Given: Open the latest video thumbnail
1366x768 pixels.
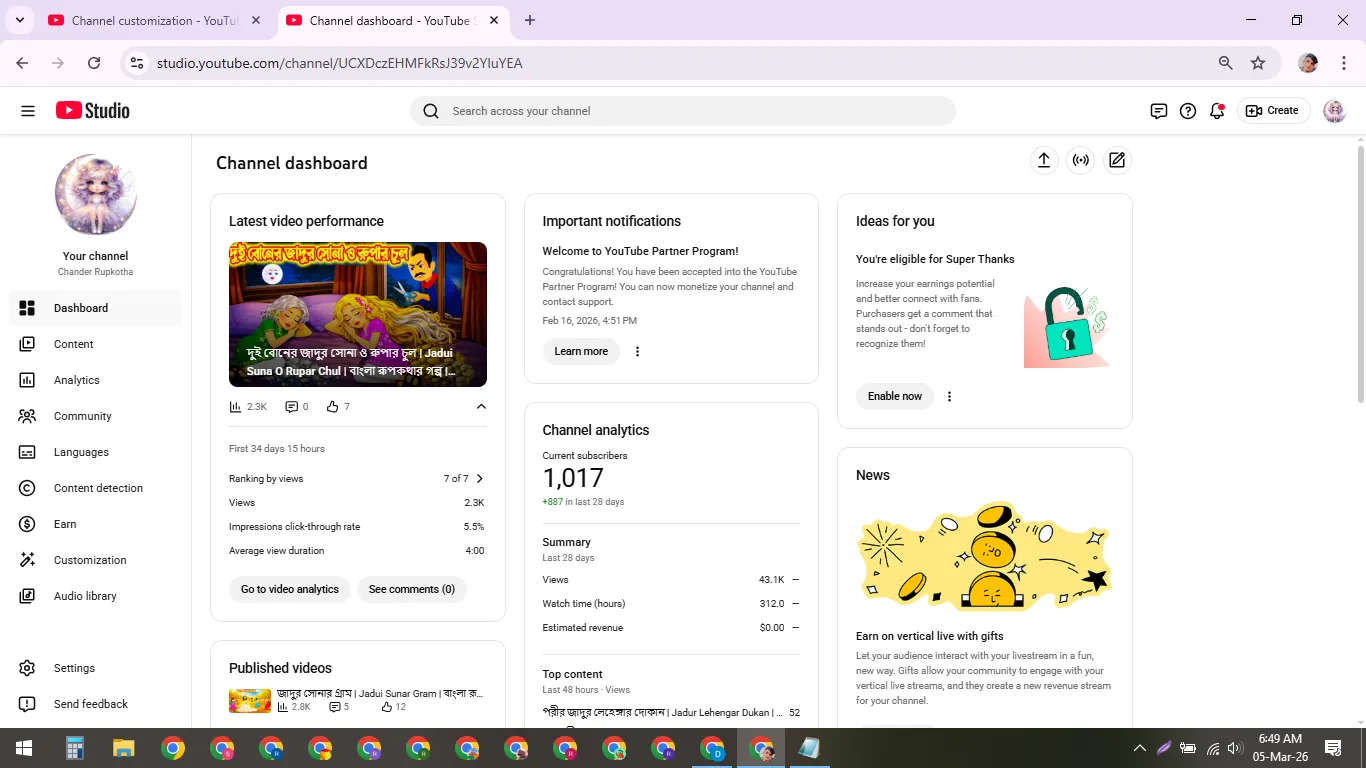Looking at the screenshot, I should 358,314.
